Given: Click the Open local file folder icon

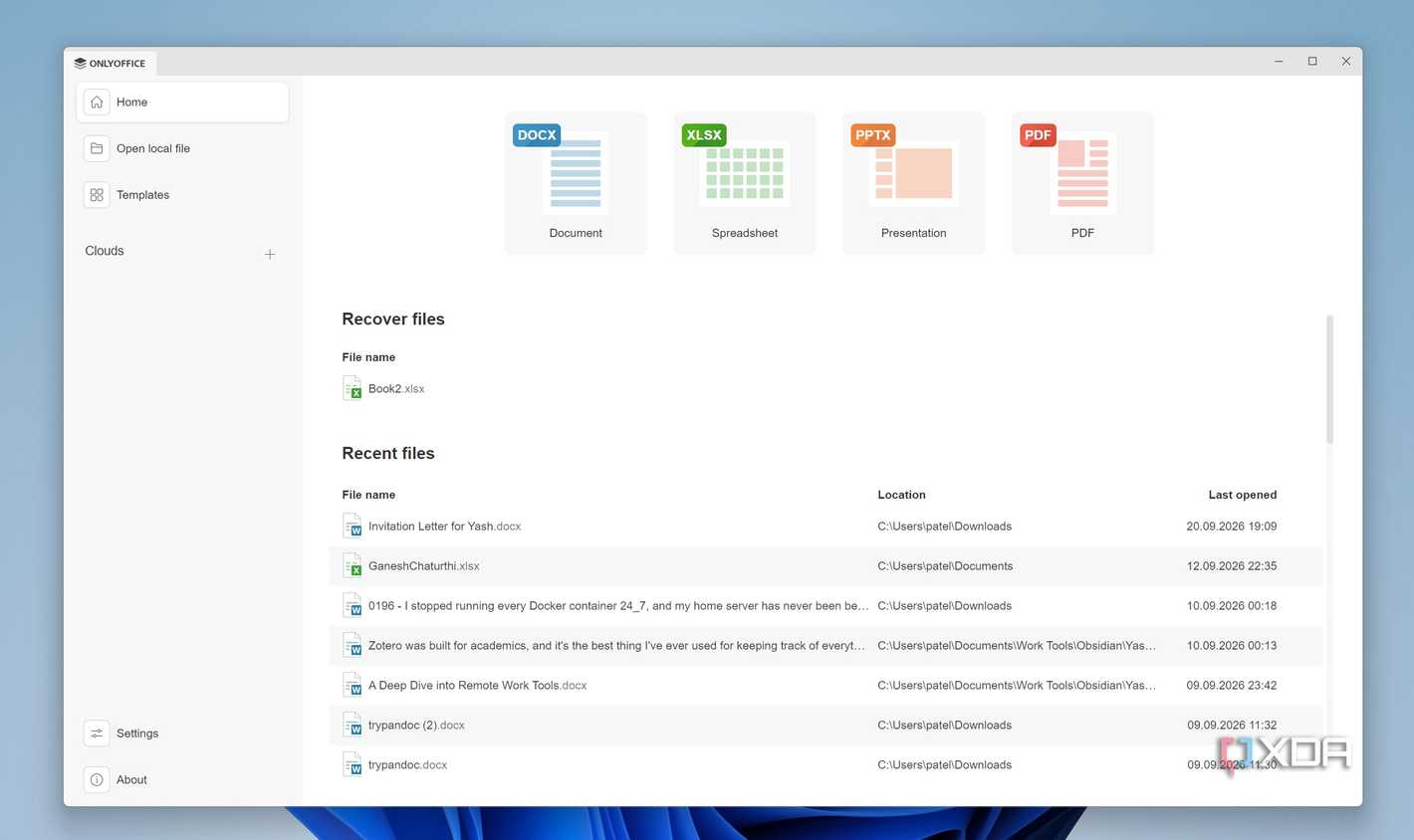Looking at the screenshot, I should 97,148.
